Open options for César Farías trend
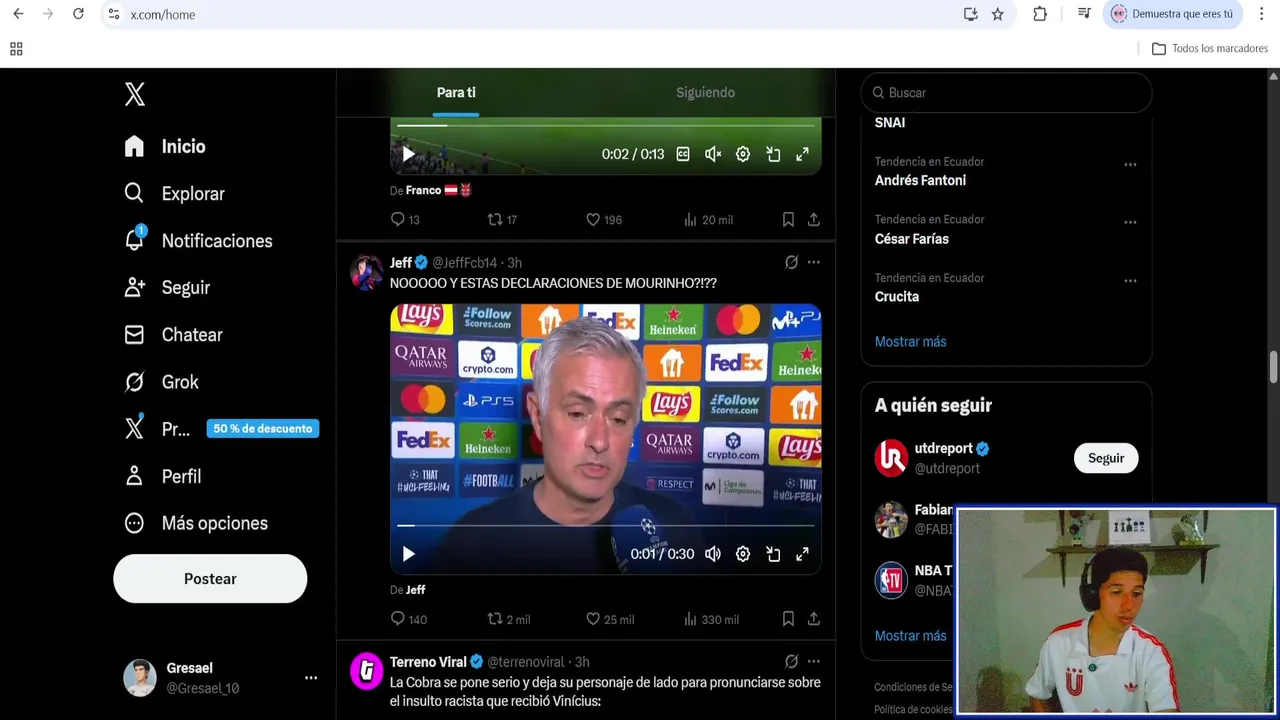The height and width of the screenshot is (720, 1280). tap(1130, 222)
